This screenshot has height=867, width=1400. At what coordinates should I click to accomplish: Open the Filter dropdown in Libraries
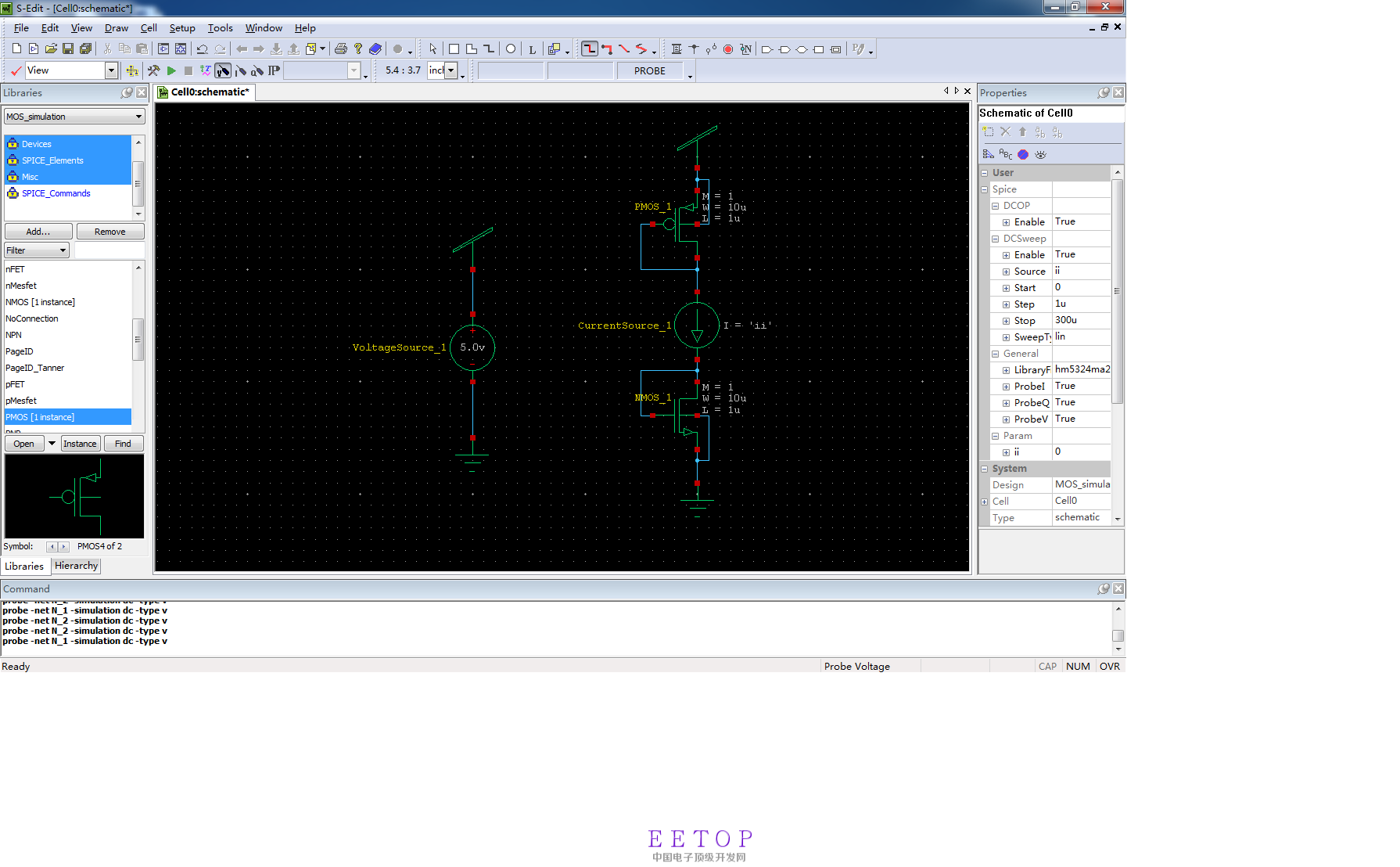pyautogui.click(x=62, y=250)
